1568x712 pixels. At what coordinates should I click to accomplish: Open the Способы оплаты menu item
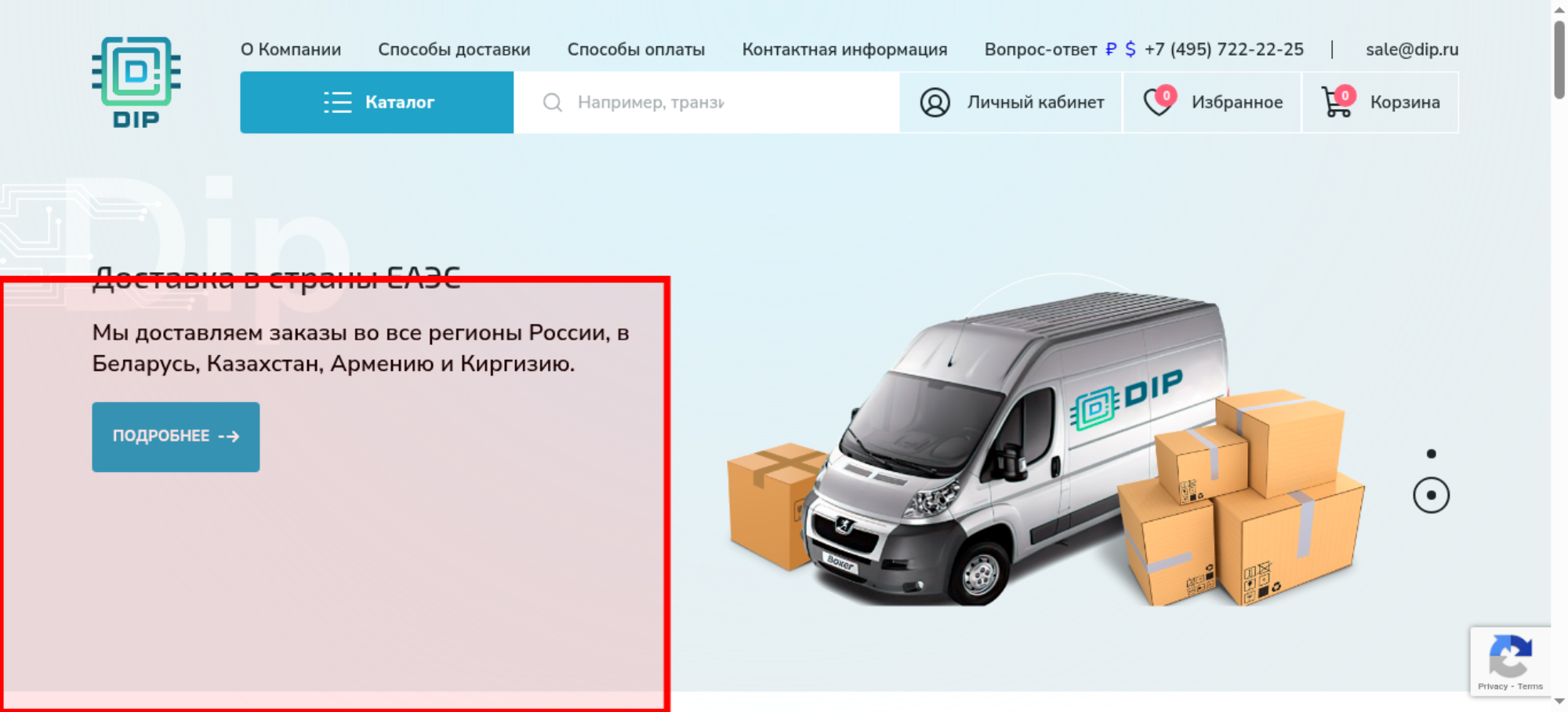click(x=636, y=49)
